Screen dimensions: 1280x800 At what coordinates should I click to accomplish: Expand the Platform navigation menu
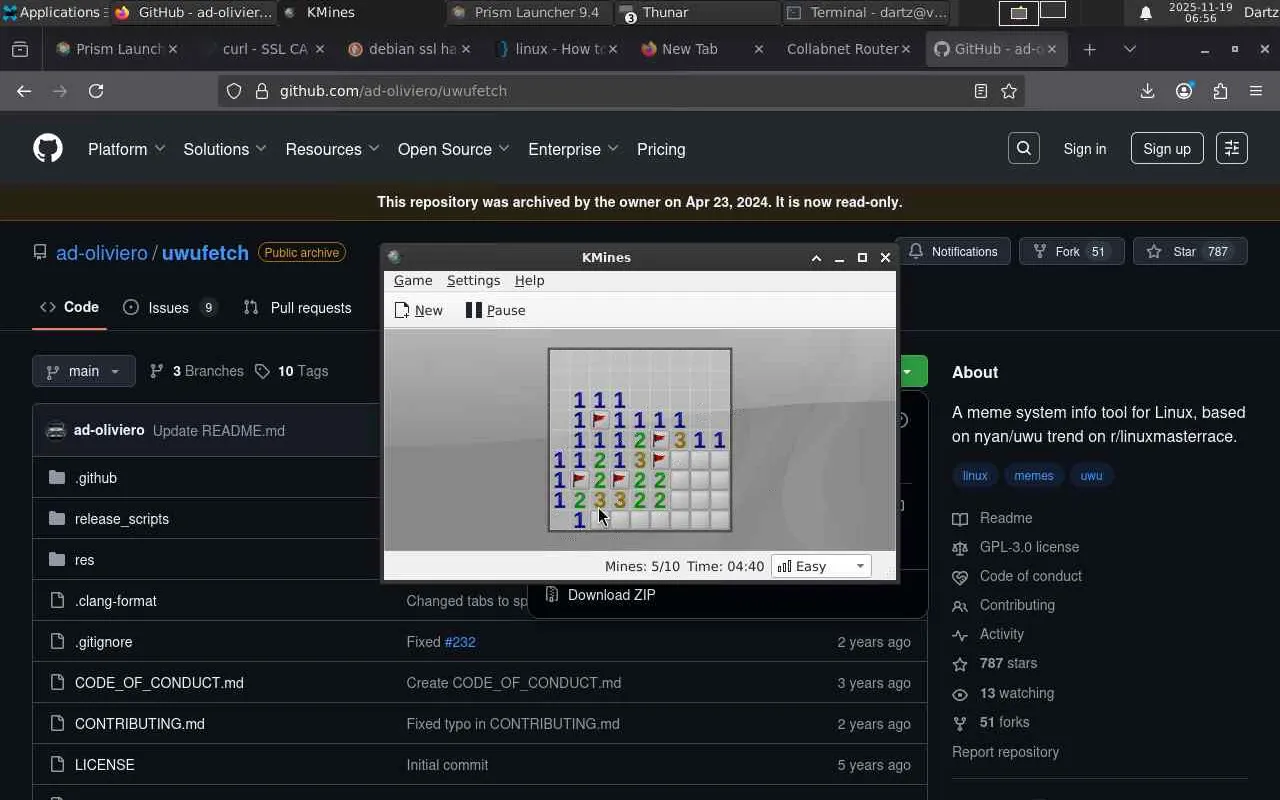coord(126,149)
